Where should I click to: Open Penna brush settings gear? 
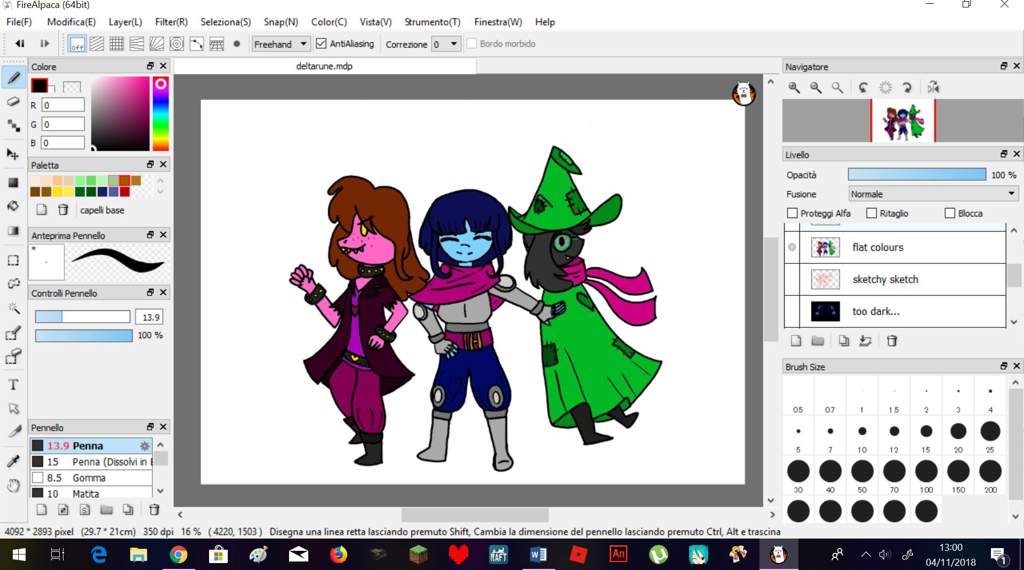(x=144, y=446)
